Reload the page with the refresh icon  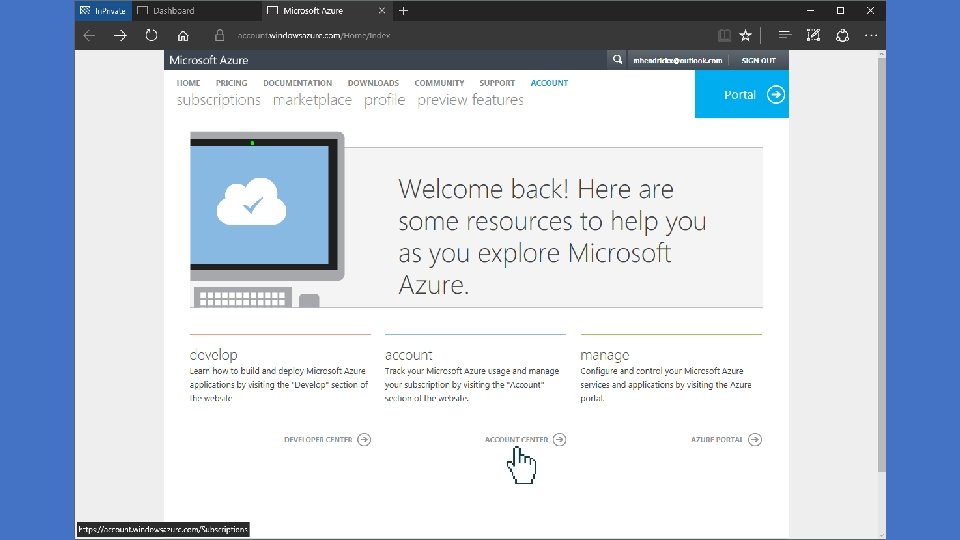coord(151,36)
